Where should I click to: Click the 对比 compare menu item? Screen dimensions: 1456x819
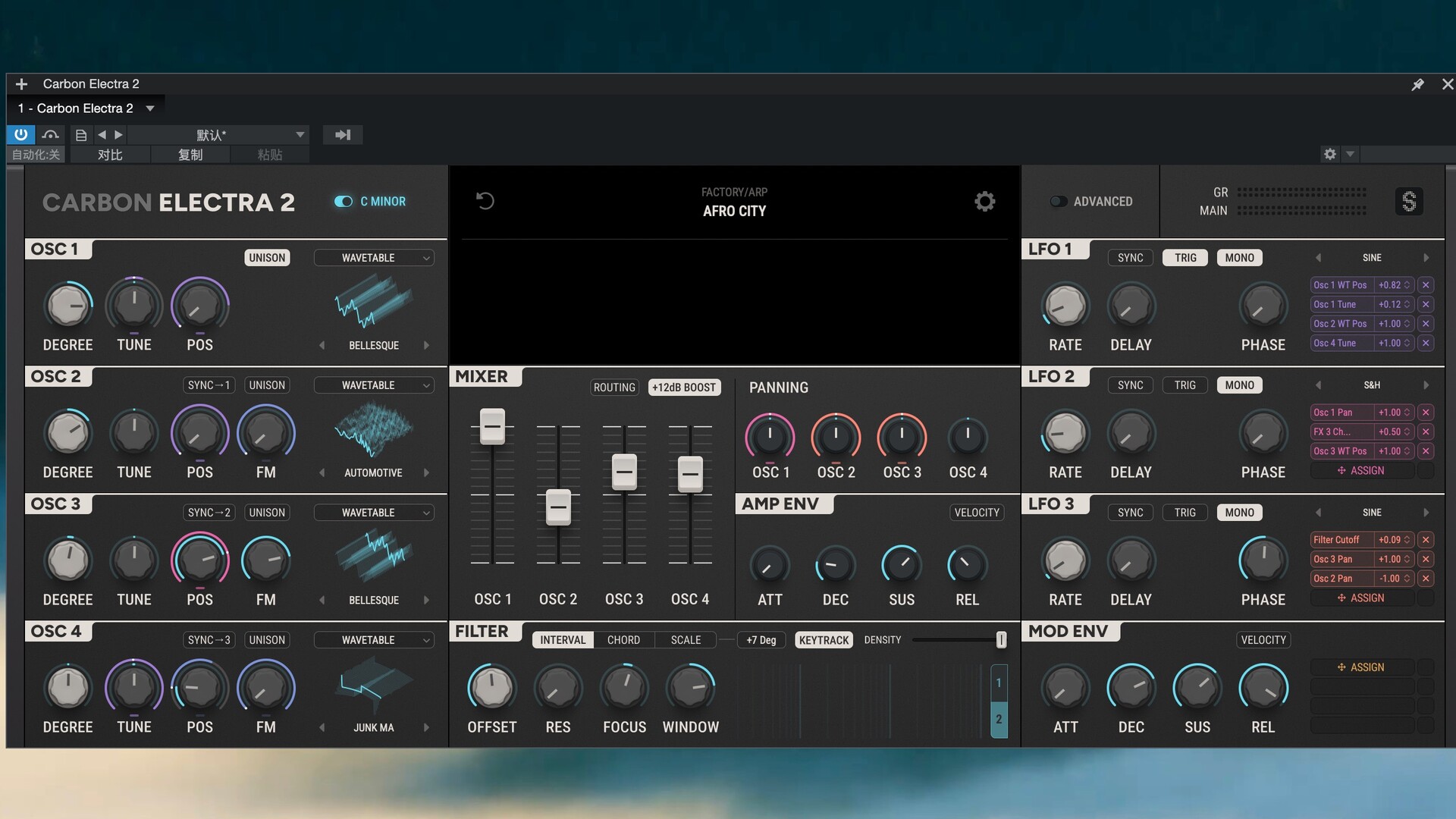pos(110,155)
